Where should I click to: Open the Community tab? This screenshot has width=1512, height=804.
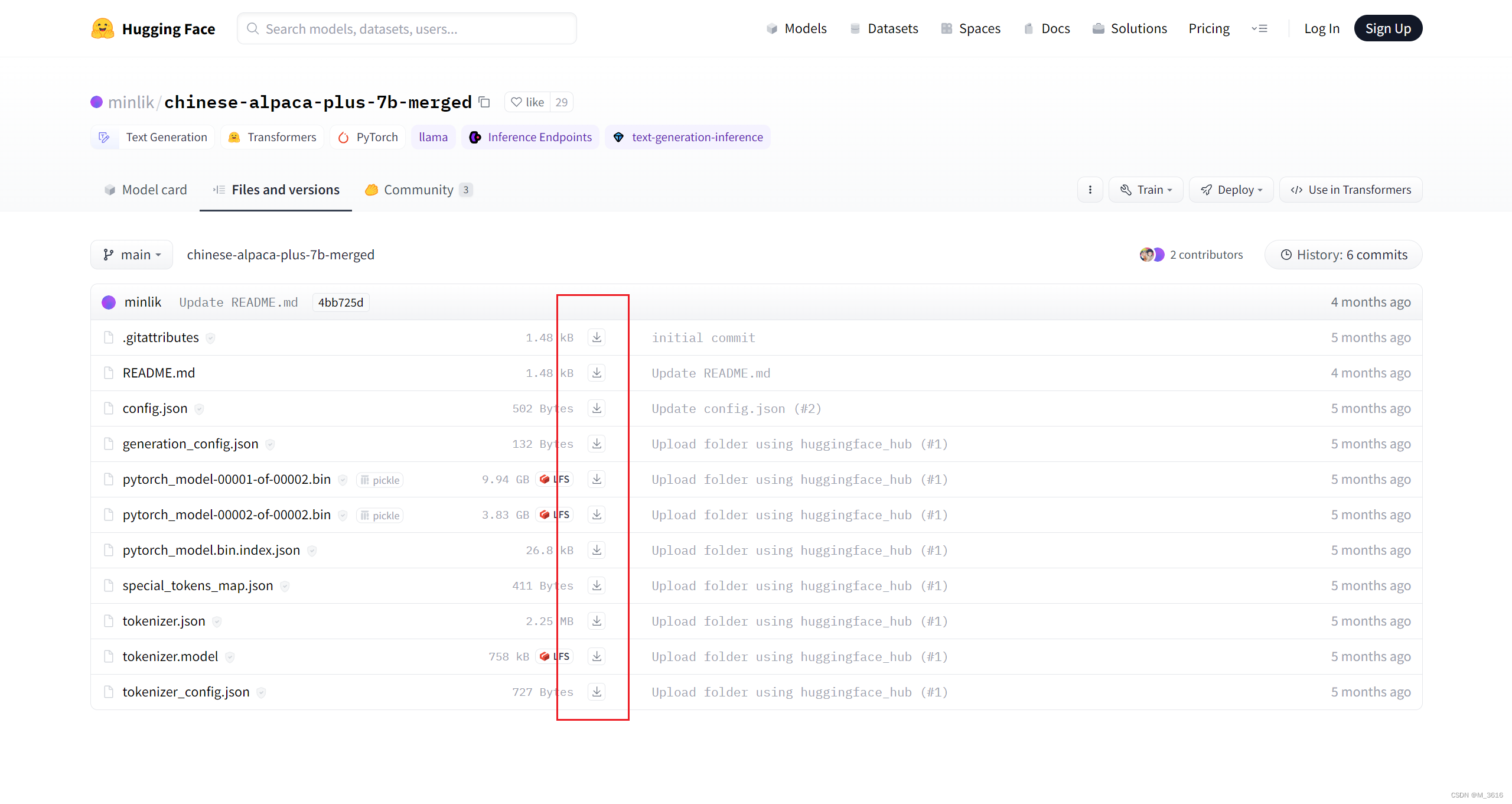418,190
